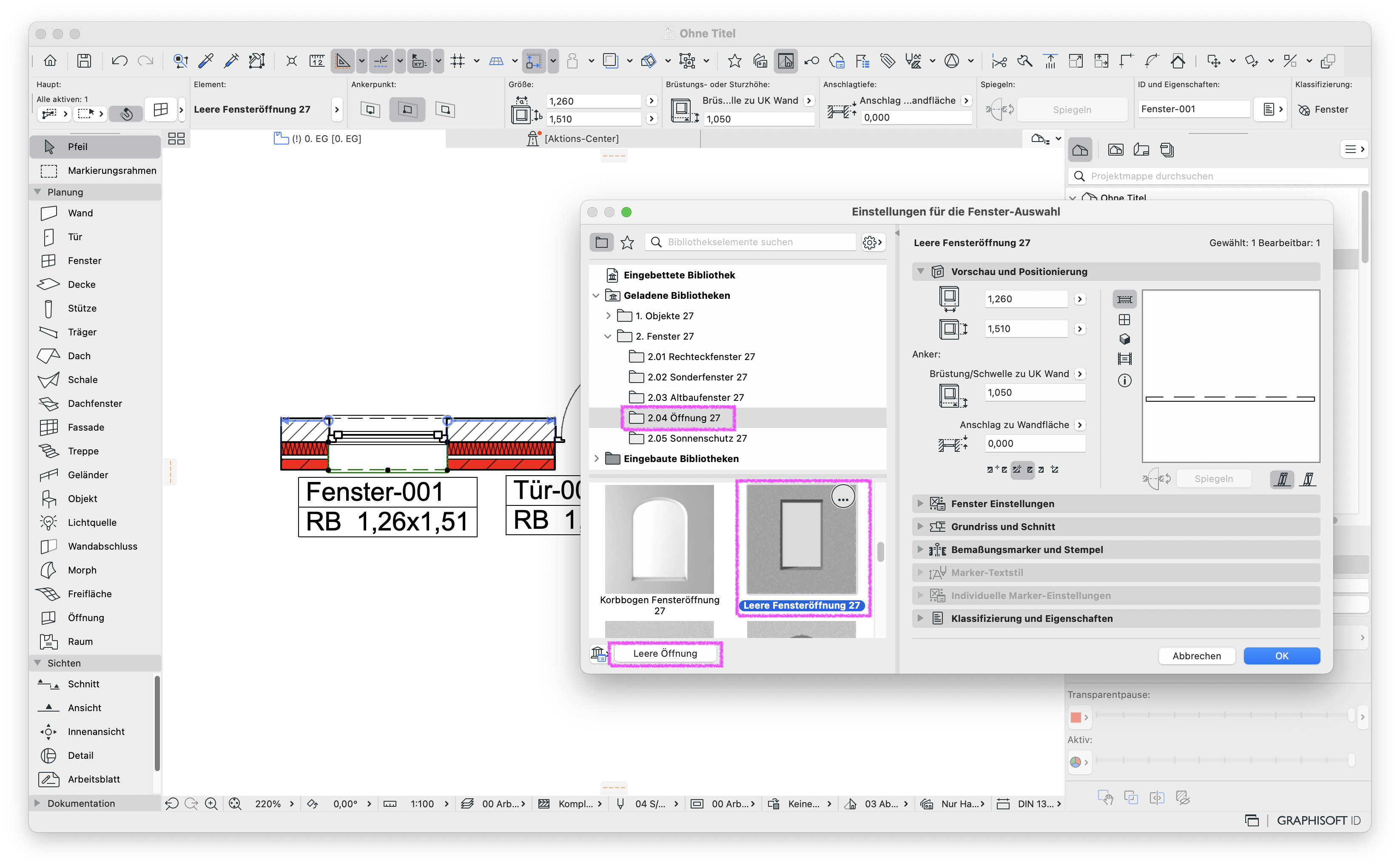Click the save disk icon
This screenshot has height=868, width=1400.
84,61
